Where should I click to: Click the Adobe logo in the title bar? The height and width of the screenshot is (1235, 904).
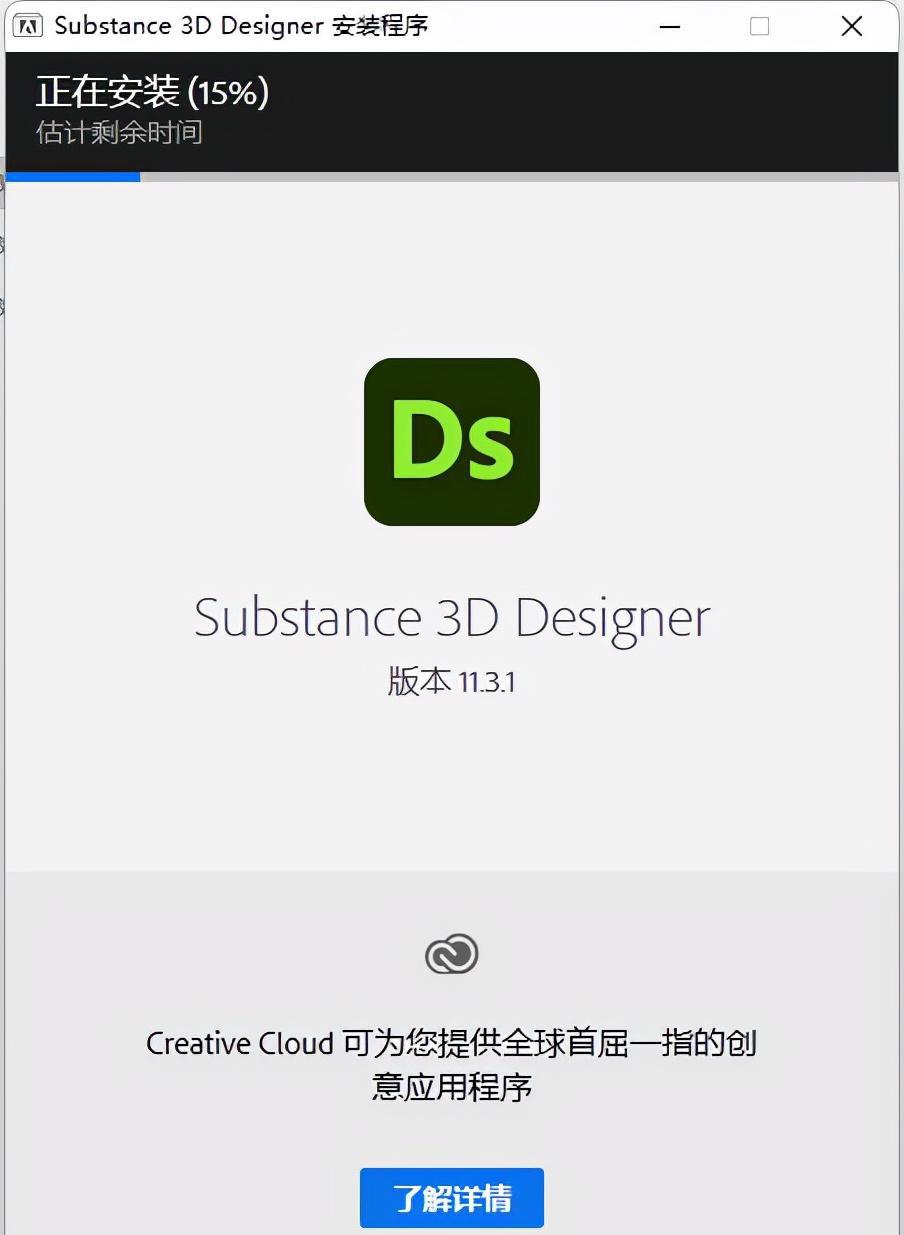(x=30, y=26)
